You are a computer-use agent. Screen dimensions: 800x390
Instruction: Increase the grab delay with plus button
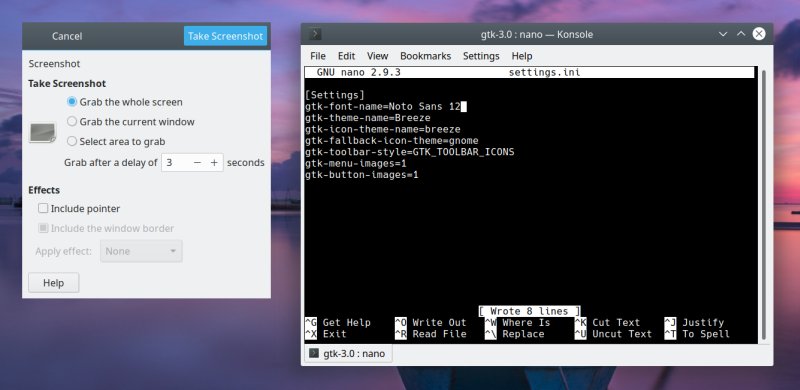click(214, 163)
